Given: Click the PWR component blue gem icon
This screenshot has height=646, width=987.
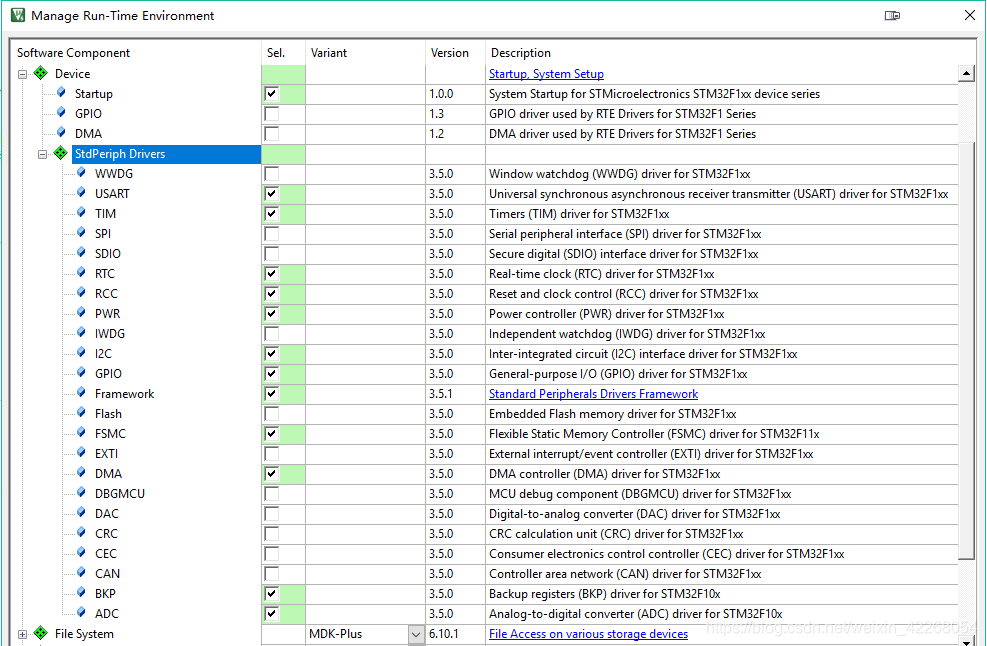Looking at the screenshot, I should [81, 313].
